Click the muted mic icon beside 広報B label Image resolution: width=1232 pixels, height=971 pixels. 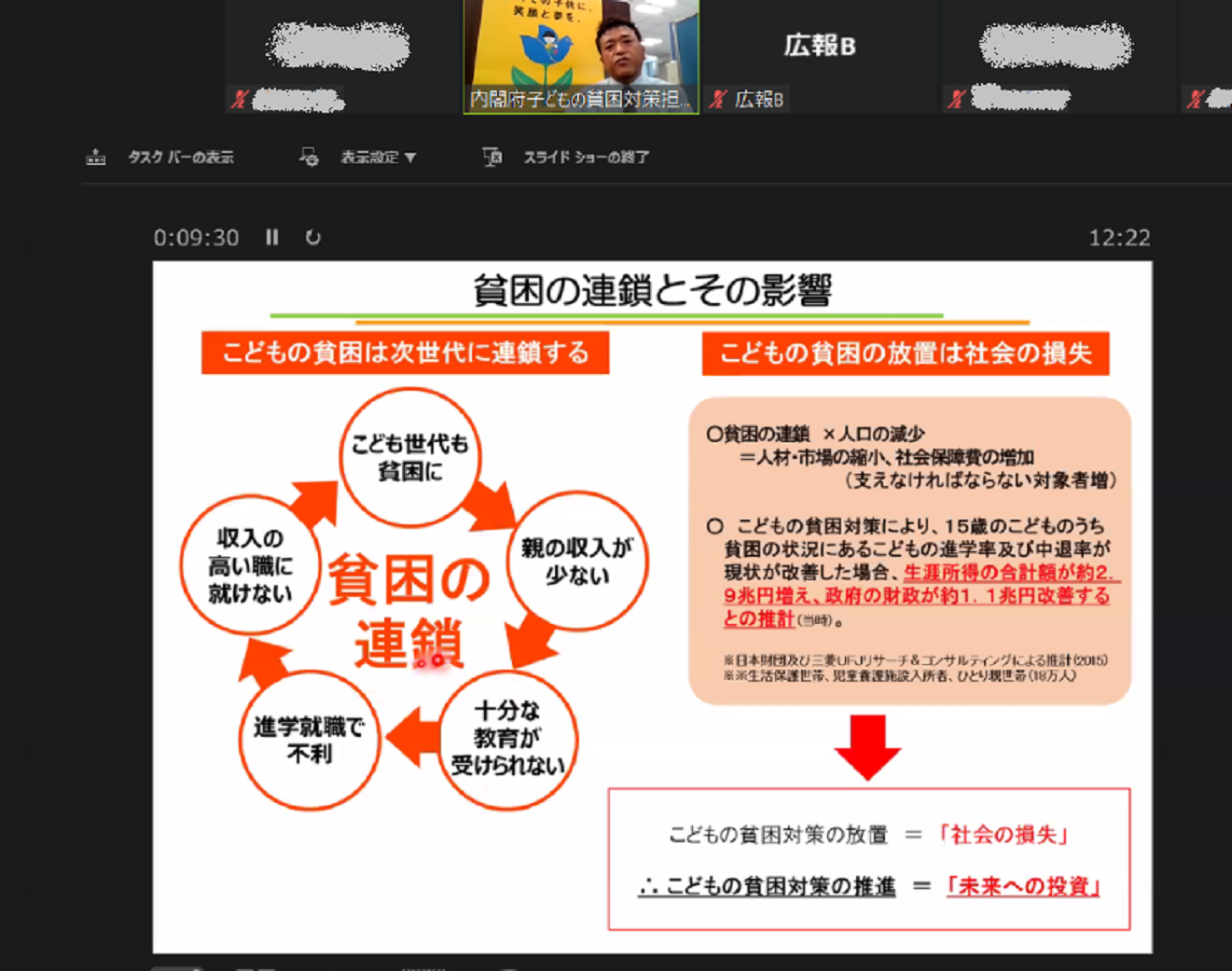(717, 99)
